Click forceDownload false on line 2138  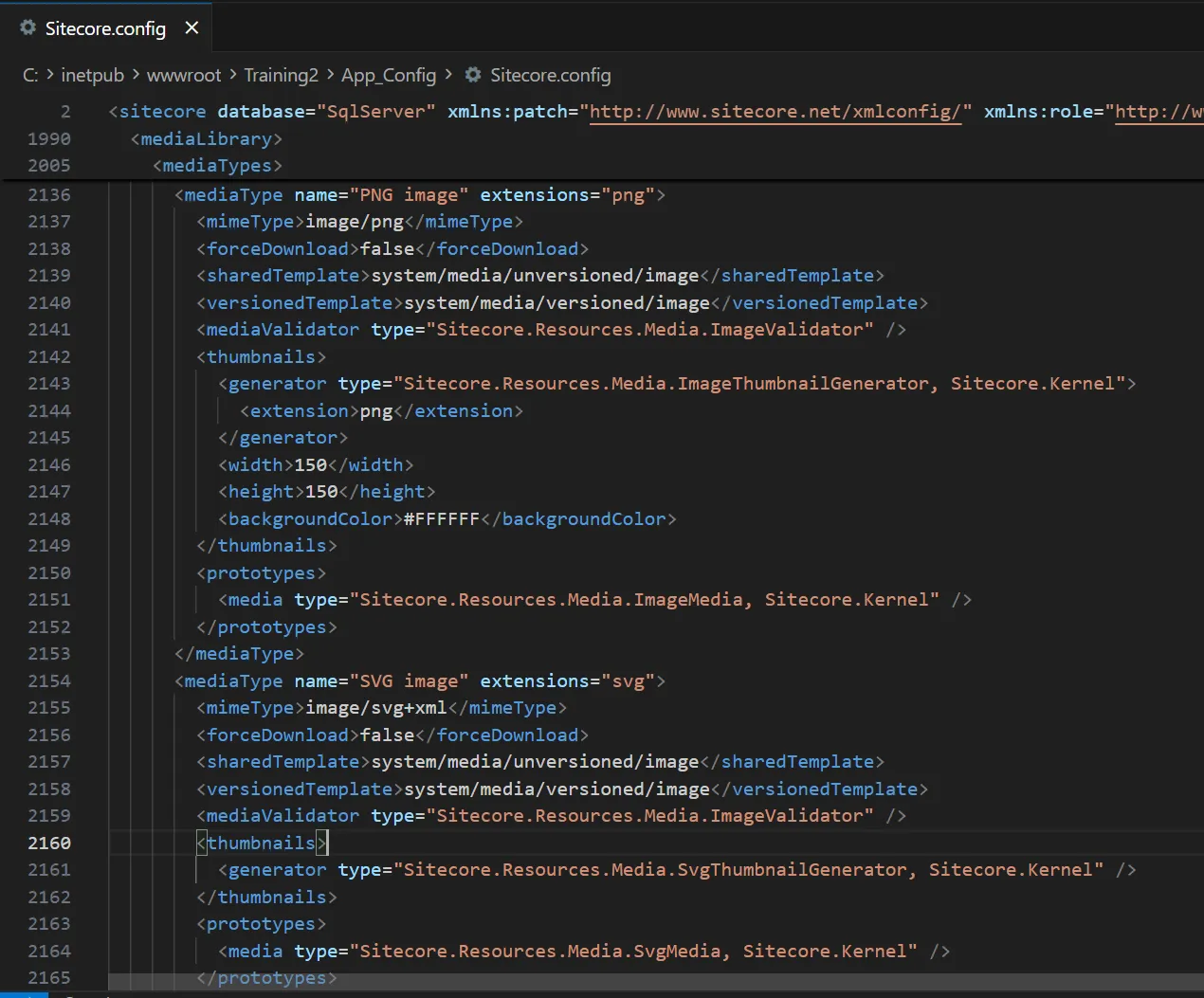click(x=388, y=248)
